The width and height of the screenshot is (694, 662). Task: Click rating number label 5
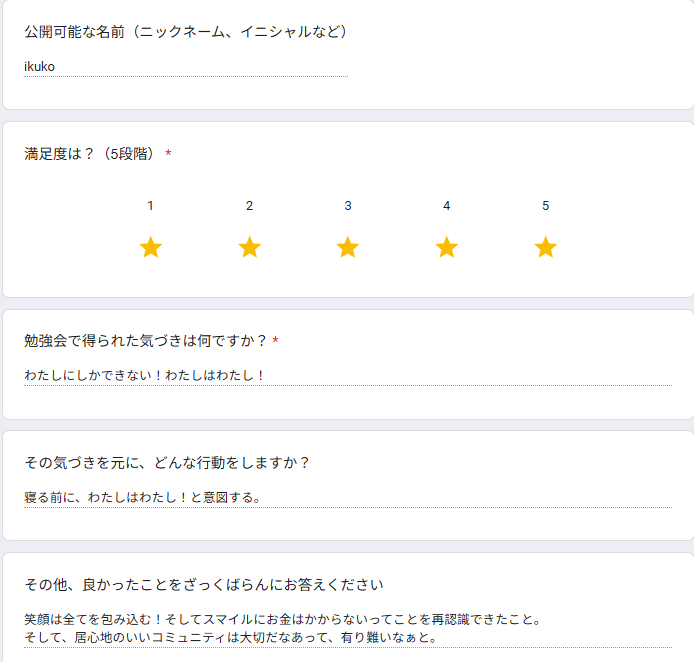pos(546,206)
